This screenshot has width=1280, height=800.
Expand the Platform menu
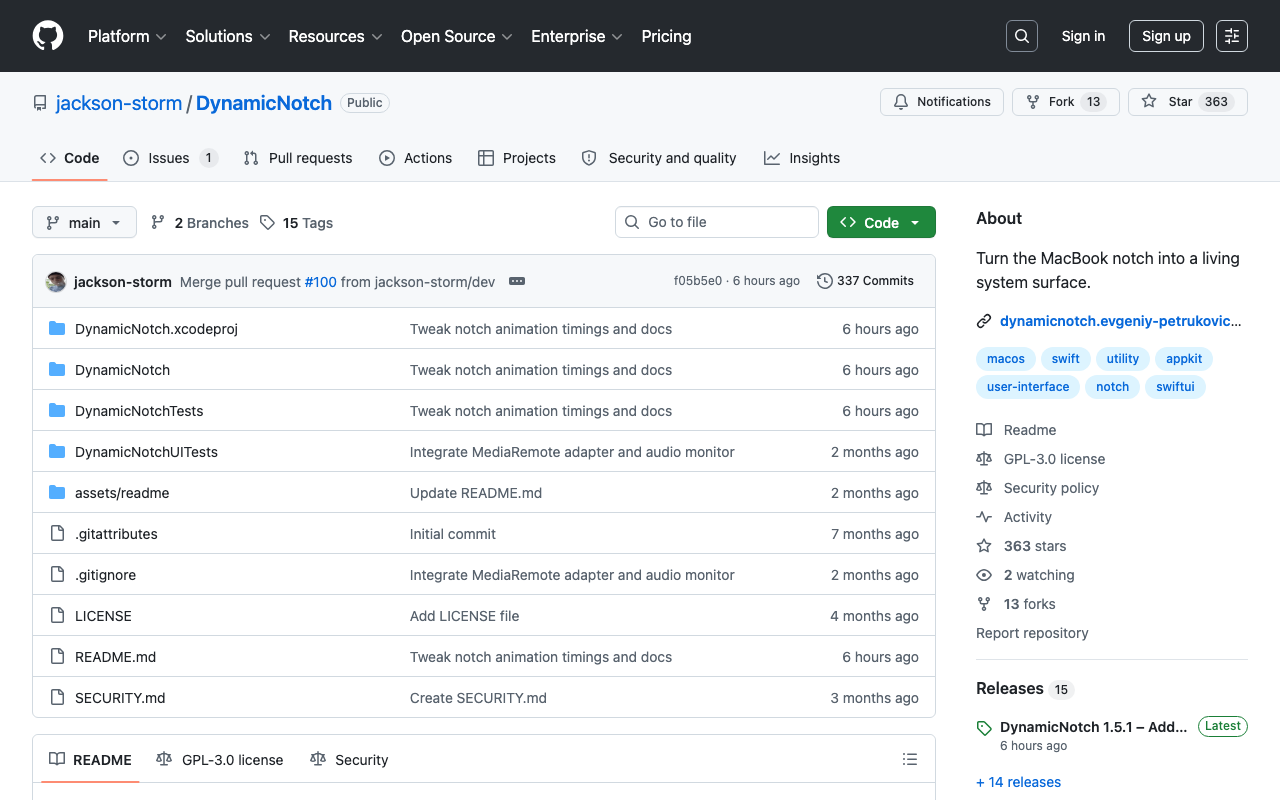coord(129,36)
